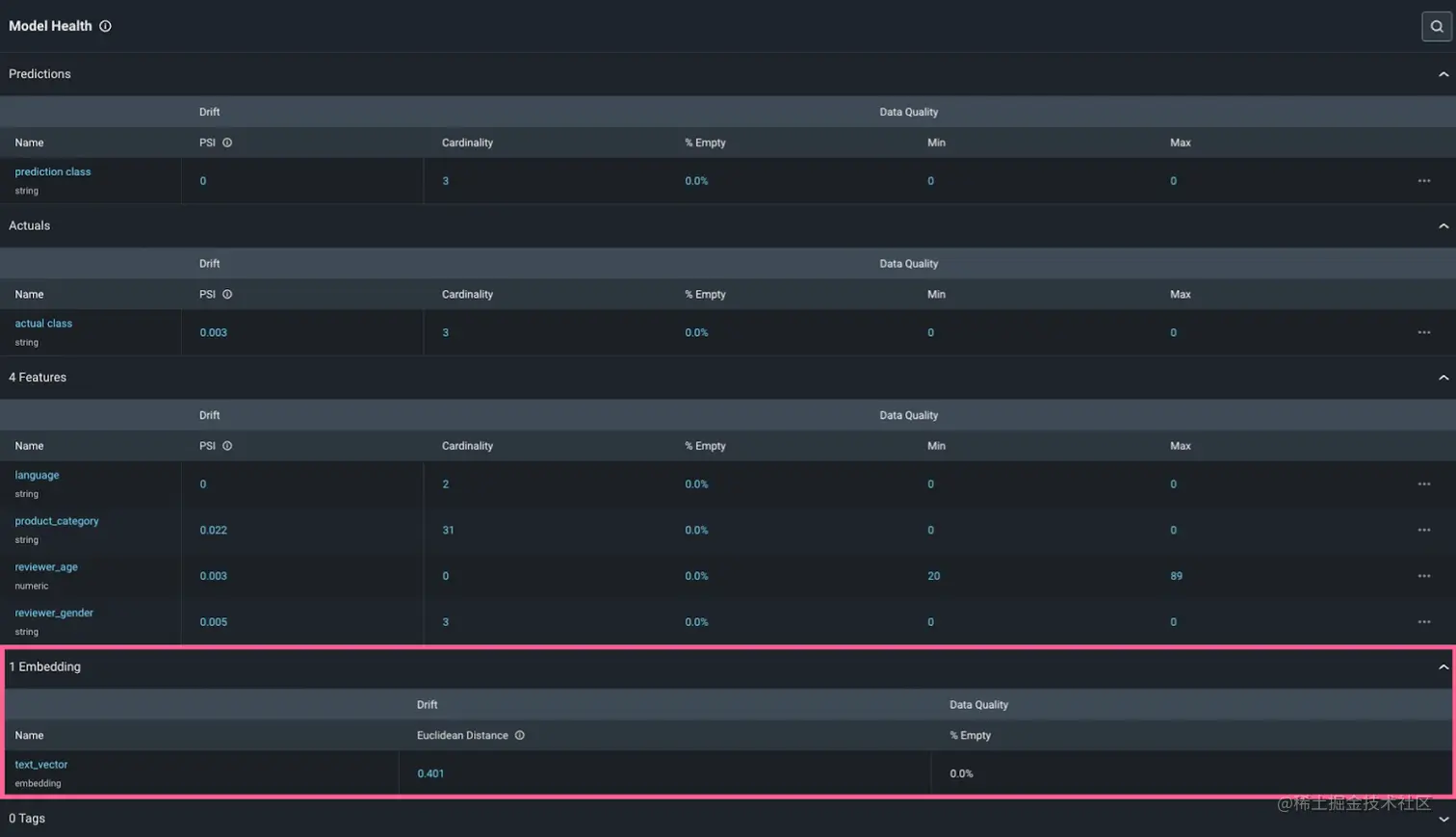The height and width of the screenshot is (837, 1456).
Task: Open more options for actual class row
Action: 1423,332
